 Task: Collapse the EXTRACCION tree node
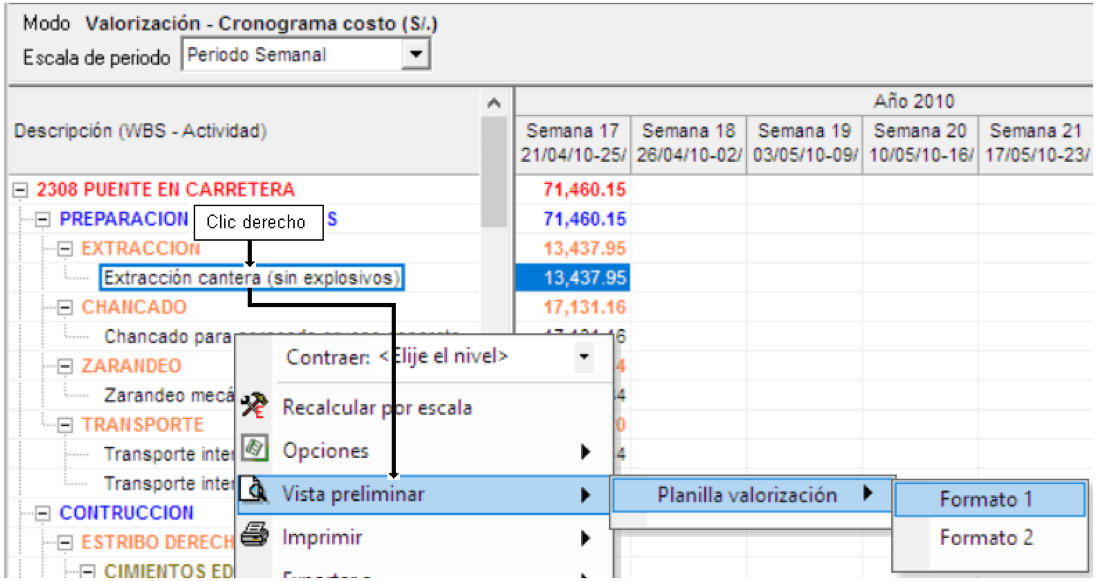(x=65, y=248)
